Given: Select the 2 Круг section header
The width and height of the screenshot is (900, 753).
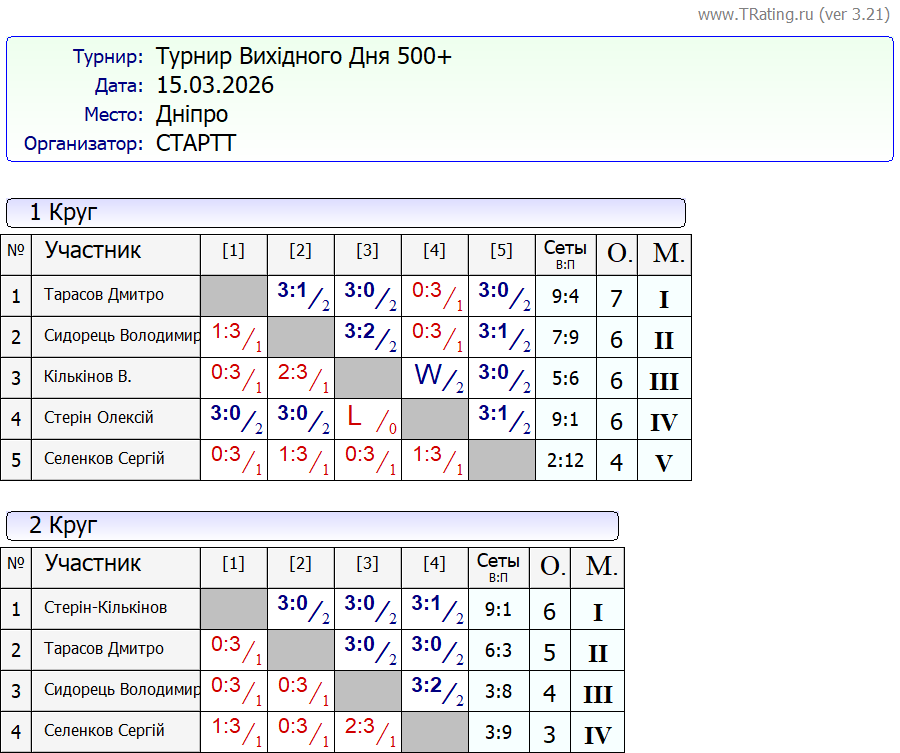Looking at the screenshot, I should click(x=312, y=526).
